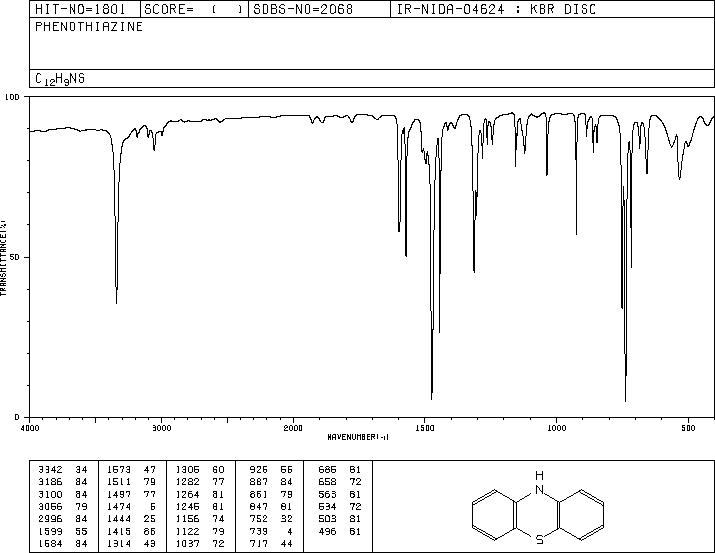Viewport: 715px width, 553px height.
Task: Click the WAVENUMBER axis title
Action: [358, 437]
